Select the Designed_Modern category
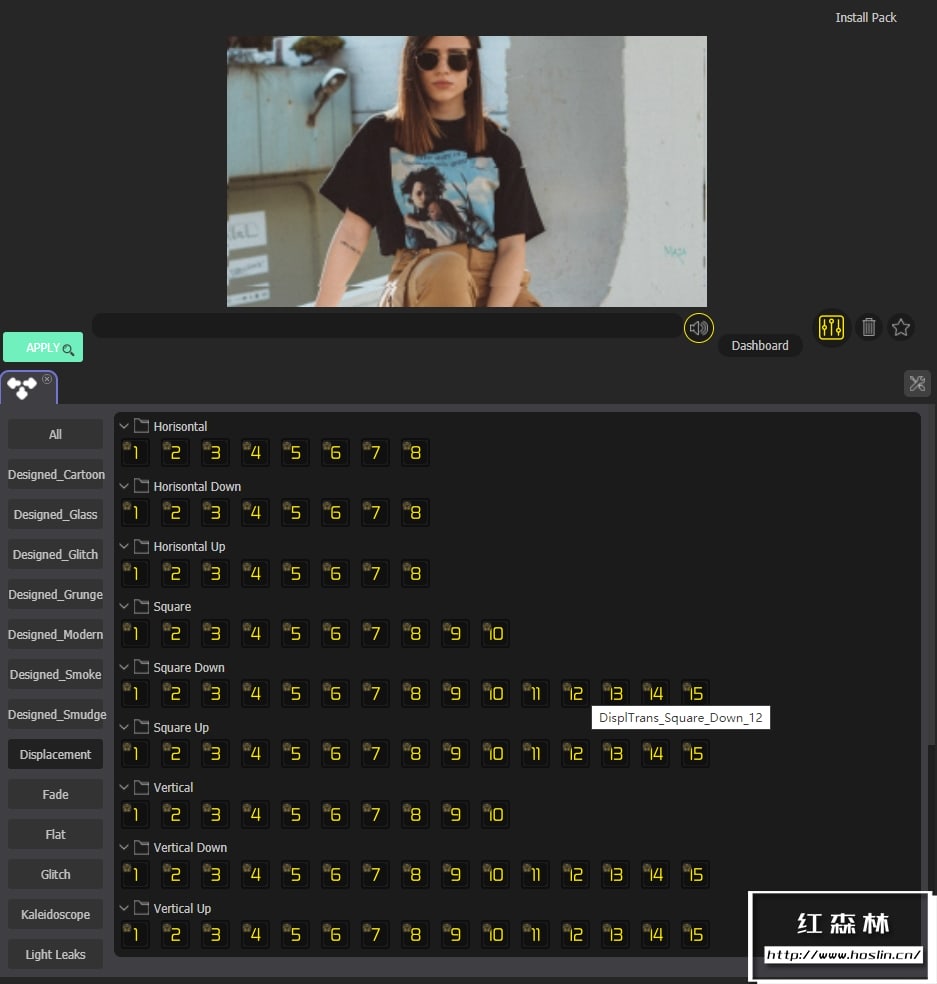The width and height of the screenshot is (937, 984). click(55, 634)
